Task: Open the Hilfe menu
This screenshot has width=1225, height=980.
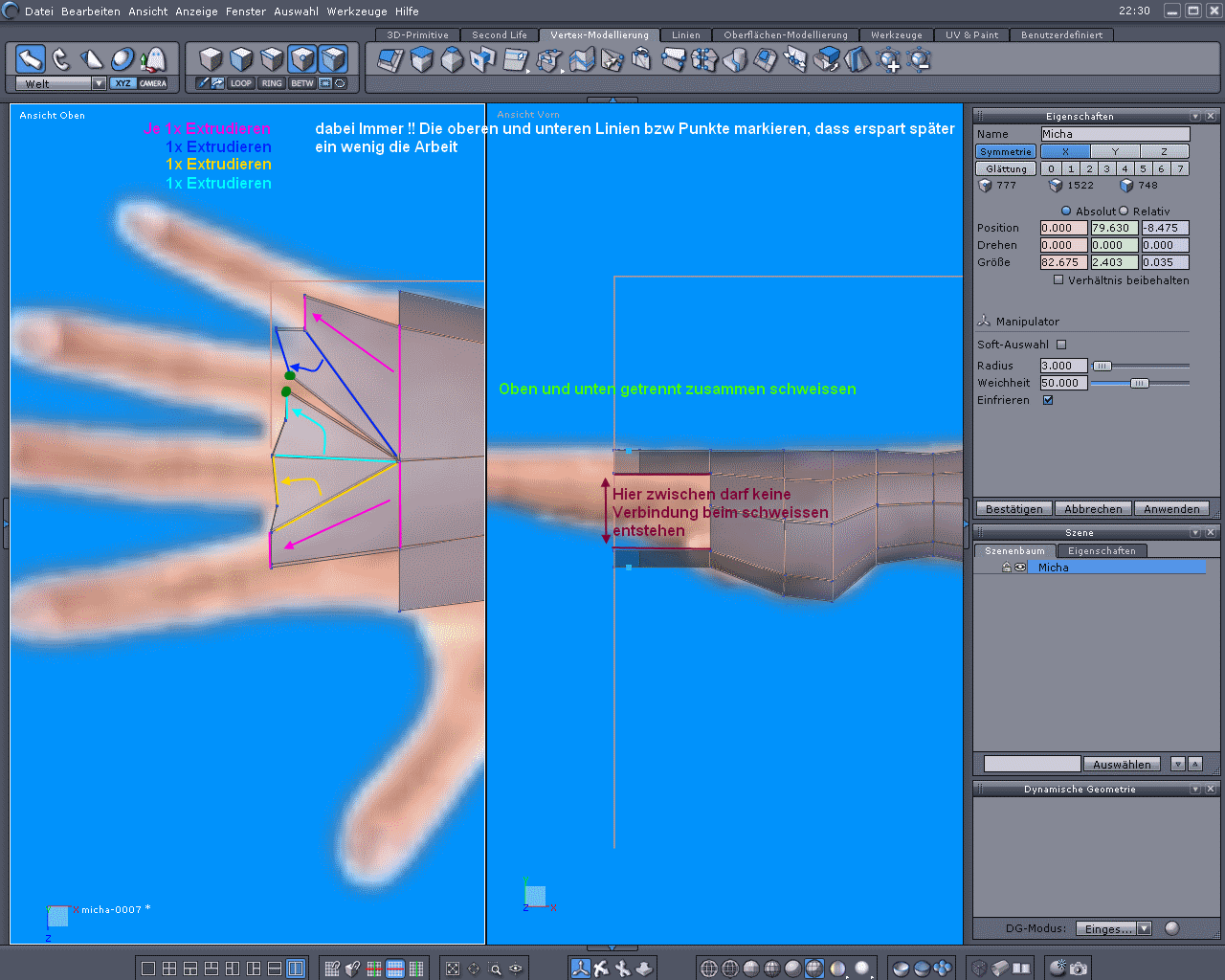Action: coord(407,11)
